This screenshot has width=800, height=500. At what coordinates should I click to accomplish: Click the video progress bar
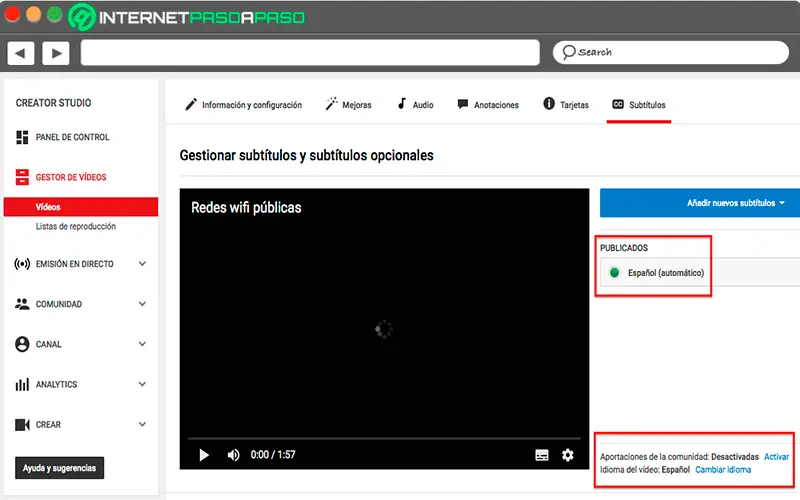point(384,438)
